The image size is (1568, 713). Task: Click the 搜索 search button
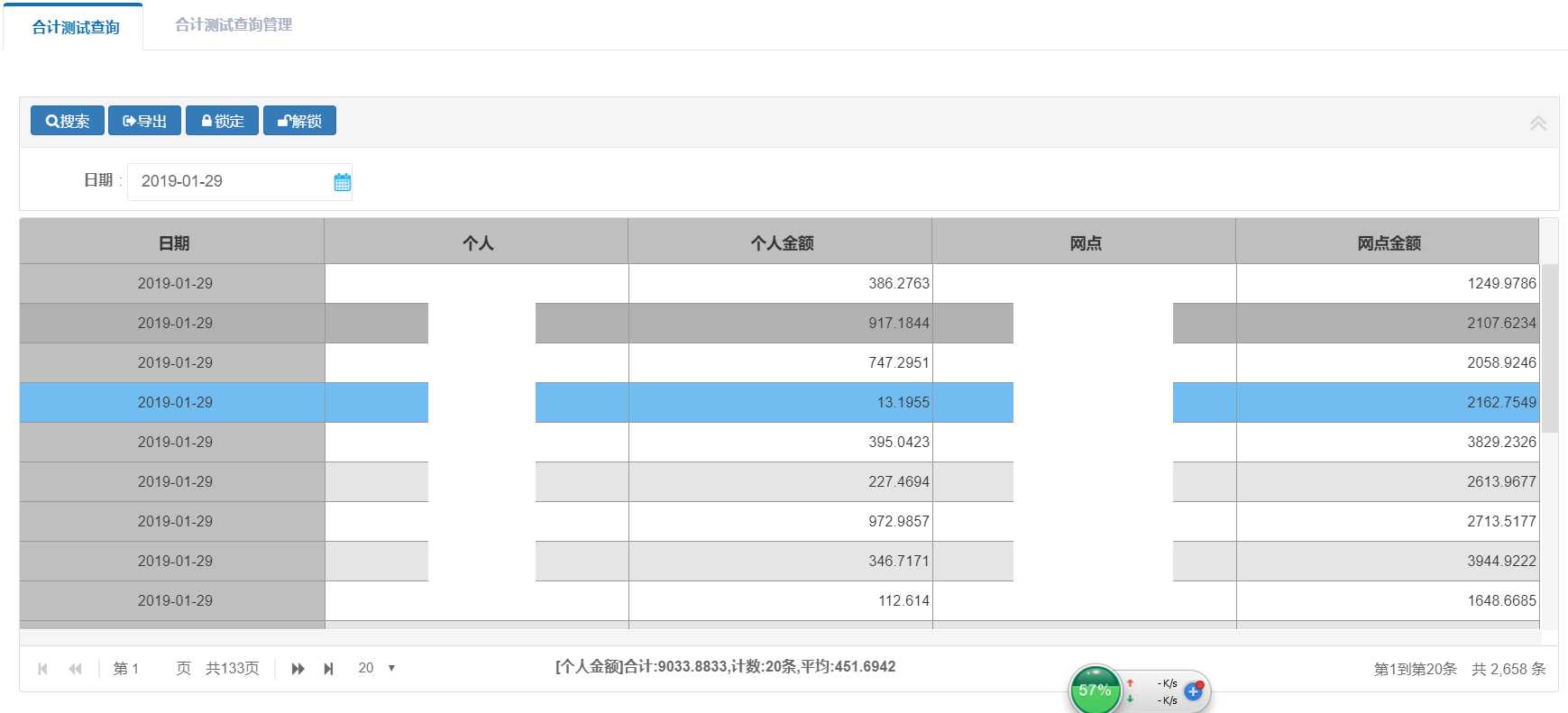tap(68, 121)
